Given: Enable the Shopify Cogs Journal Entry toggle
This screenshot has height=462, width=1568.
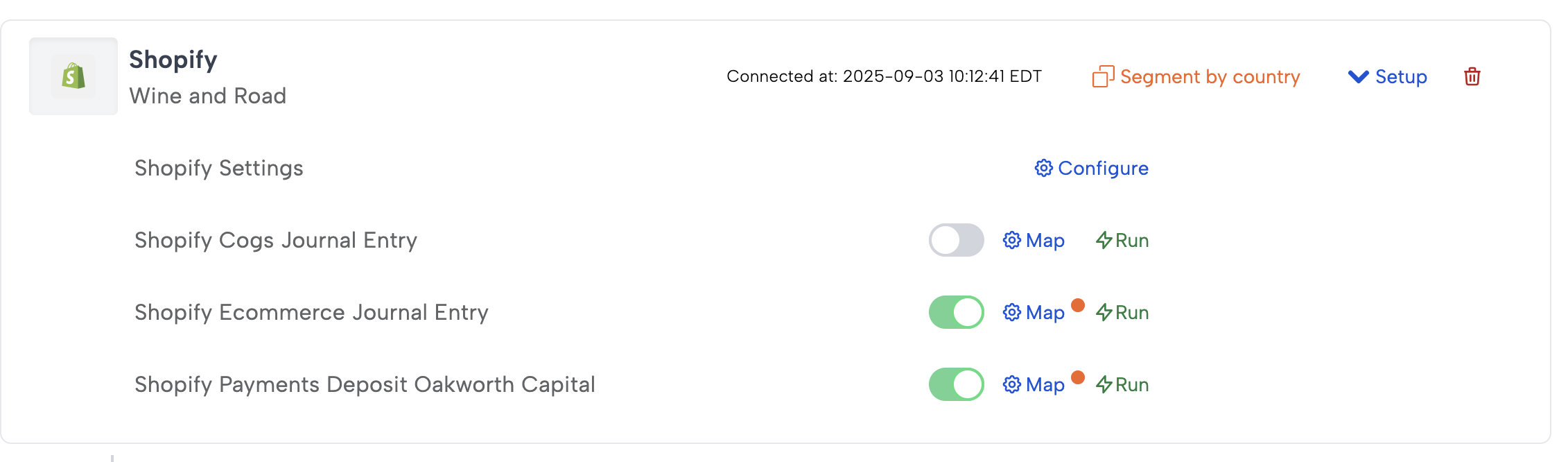Looking at the screenshot, I should (x=956, y=241).
